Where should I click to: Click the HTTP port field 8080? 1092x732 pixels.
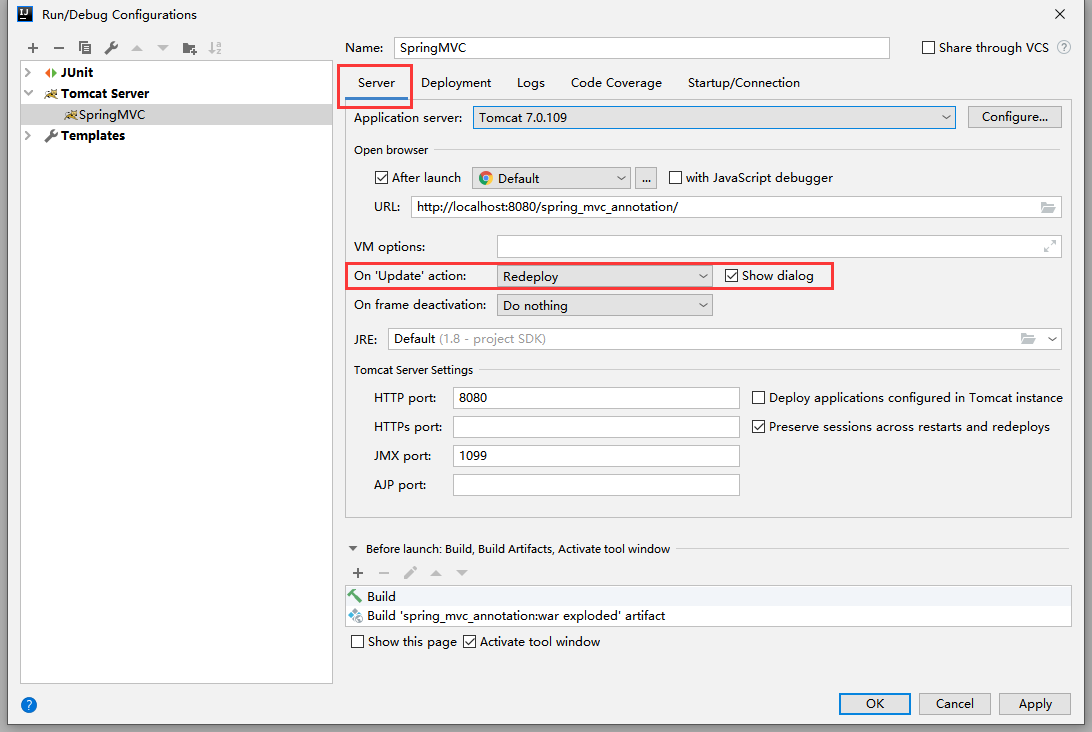[596, 398]
